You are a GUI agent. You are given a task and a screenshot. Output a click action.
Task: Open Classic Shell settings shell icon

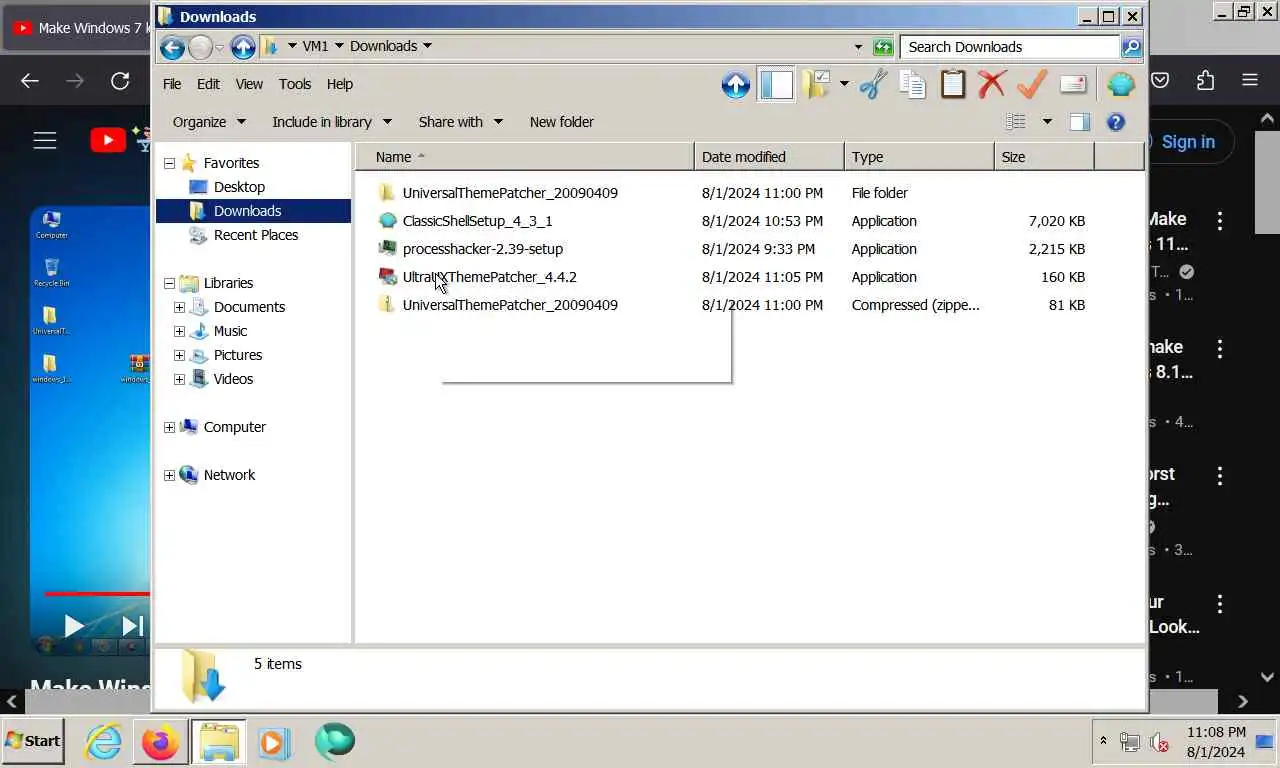click(1121, 85)
